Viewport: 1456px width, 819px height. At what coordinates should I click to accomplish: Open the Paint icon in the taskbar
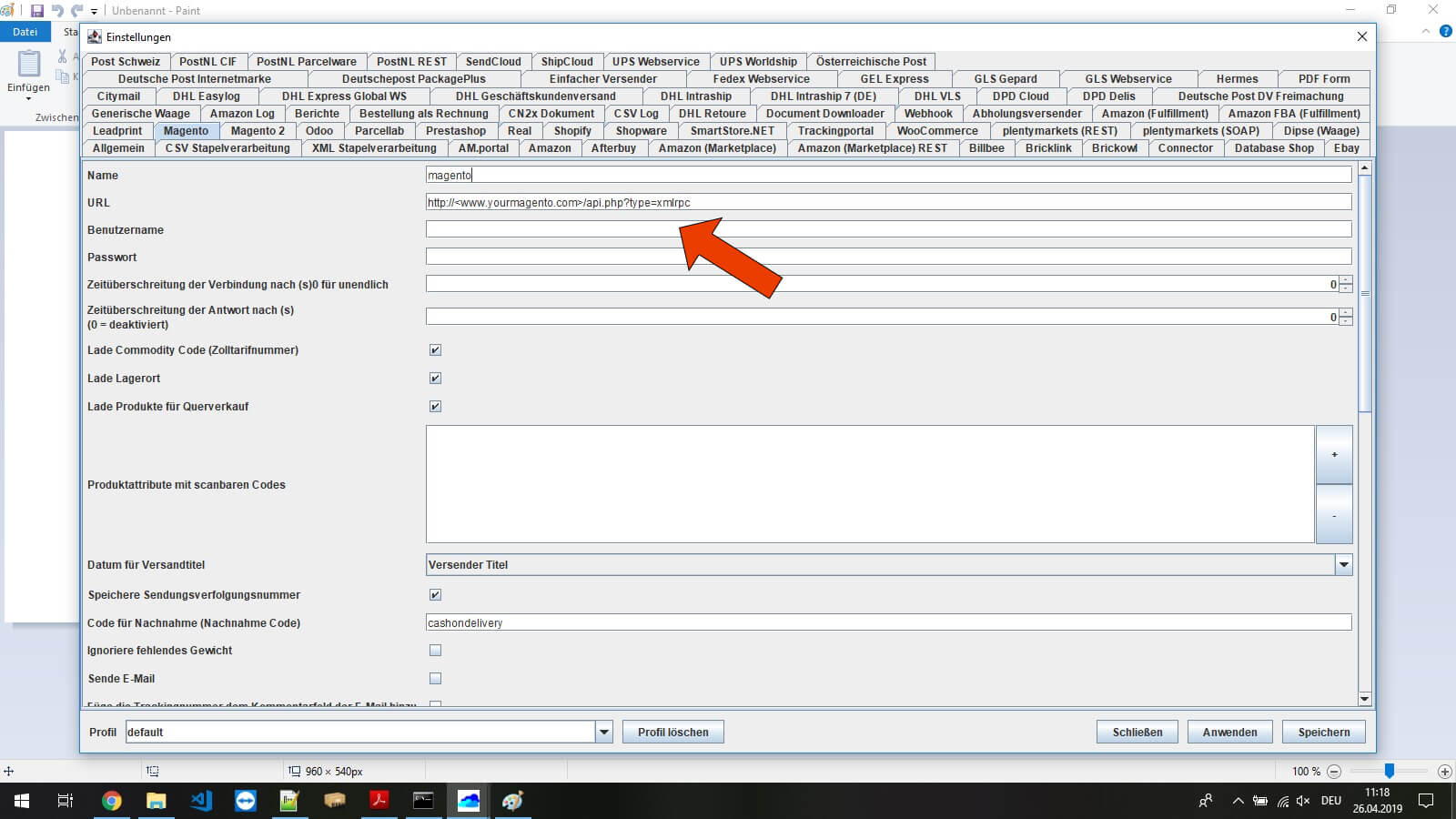click(x=513, y=801)
